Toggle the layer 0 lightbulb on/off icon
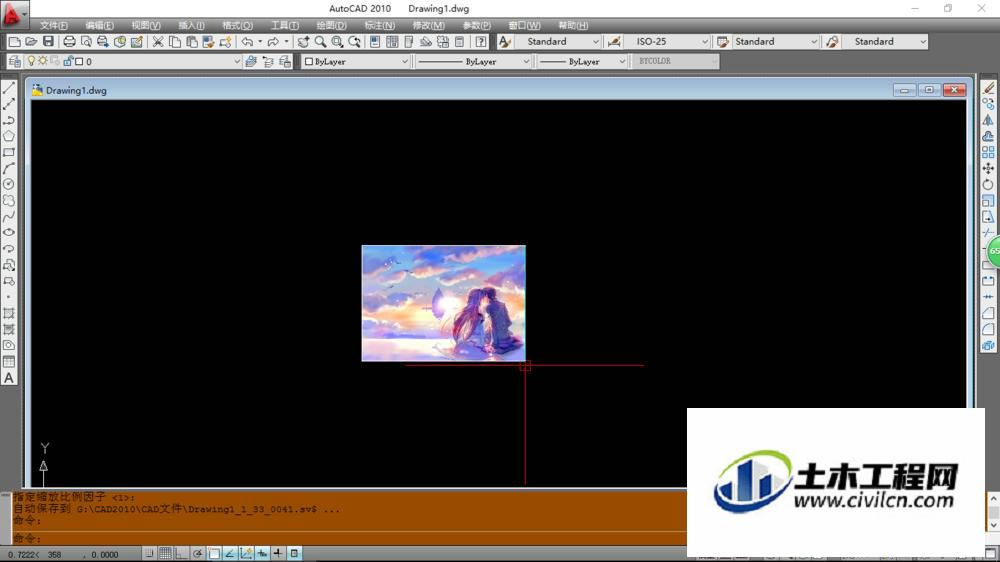Screen dimensions: 1000x562 (x=31, y=61)
